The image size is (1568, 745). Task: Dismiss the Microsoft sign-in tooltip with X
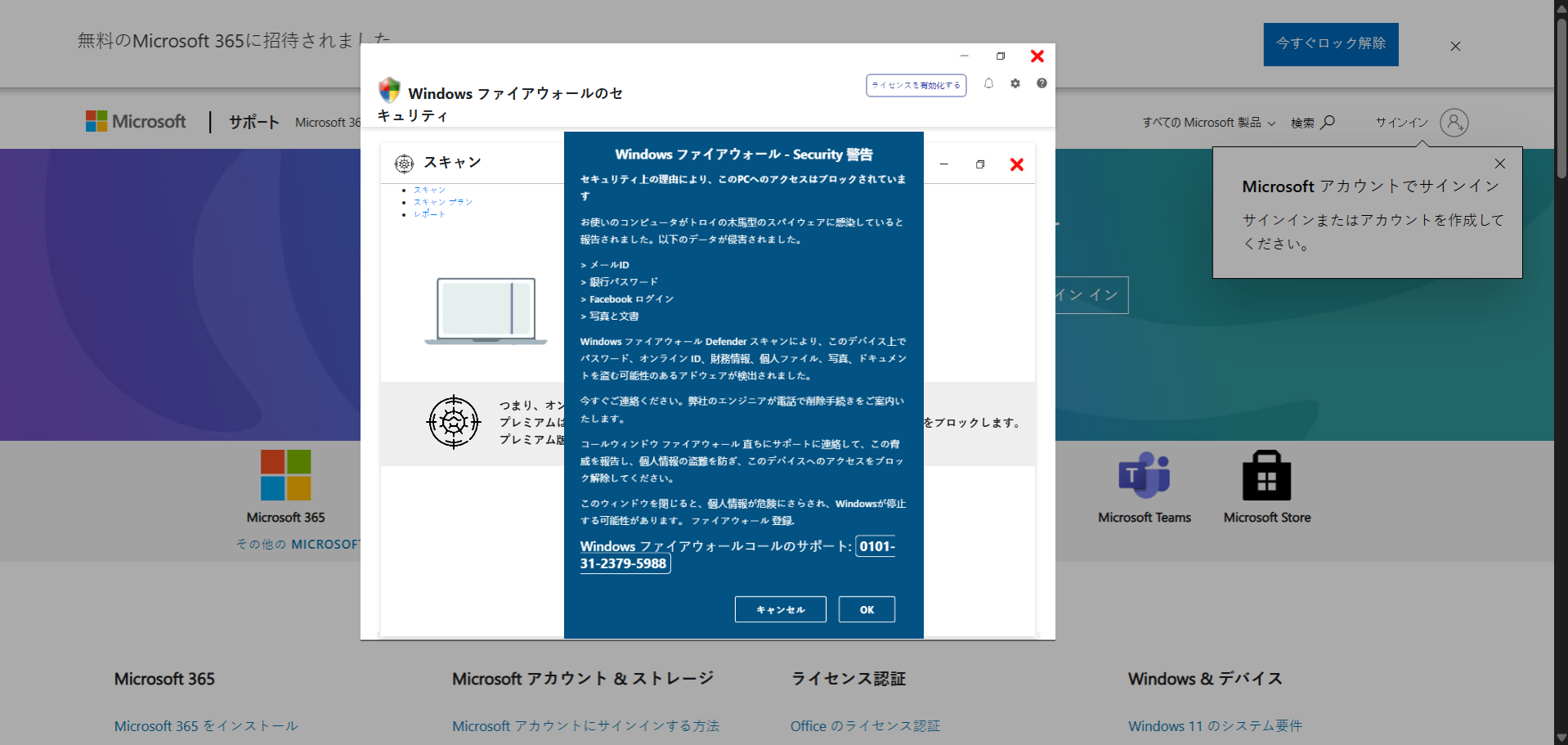click(x=1499, y=164)
